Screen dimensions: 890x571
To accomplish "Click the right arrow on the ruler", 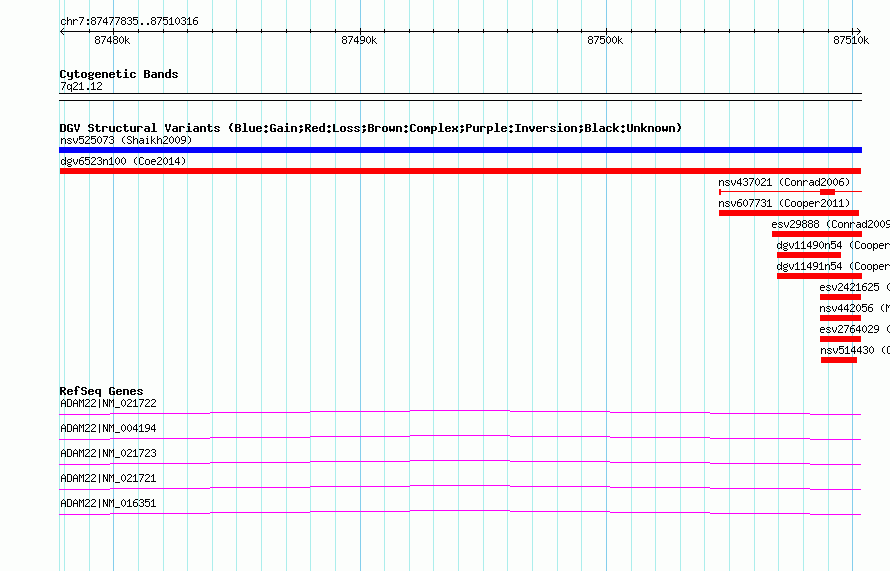I will (858, 32).
